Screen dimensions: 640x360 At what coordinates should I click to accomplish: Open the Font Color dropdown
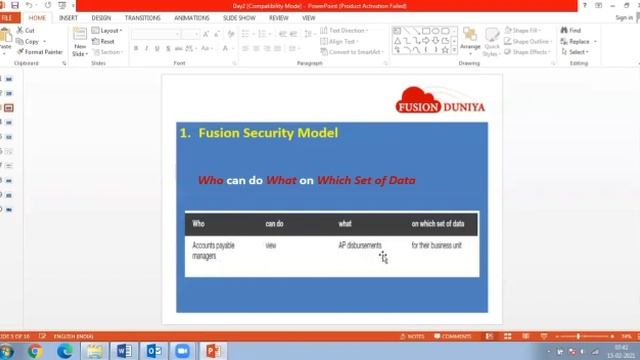coord(227,48)
